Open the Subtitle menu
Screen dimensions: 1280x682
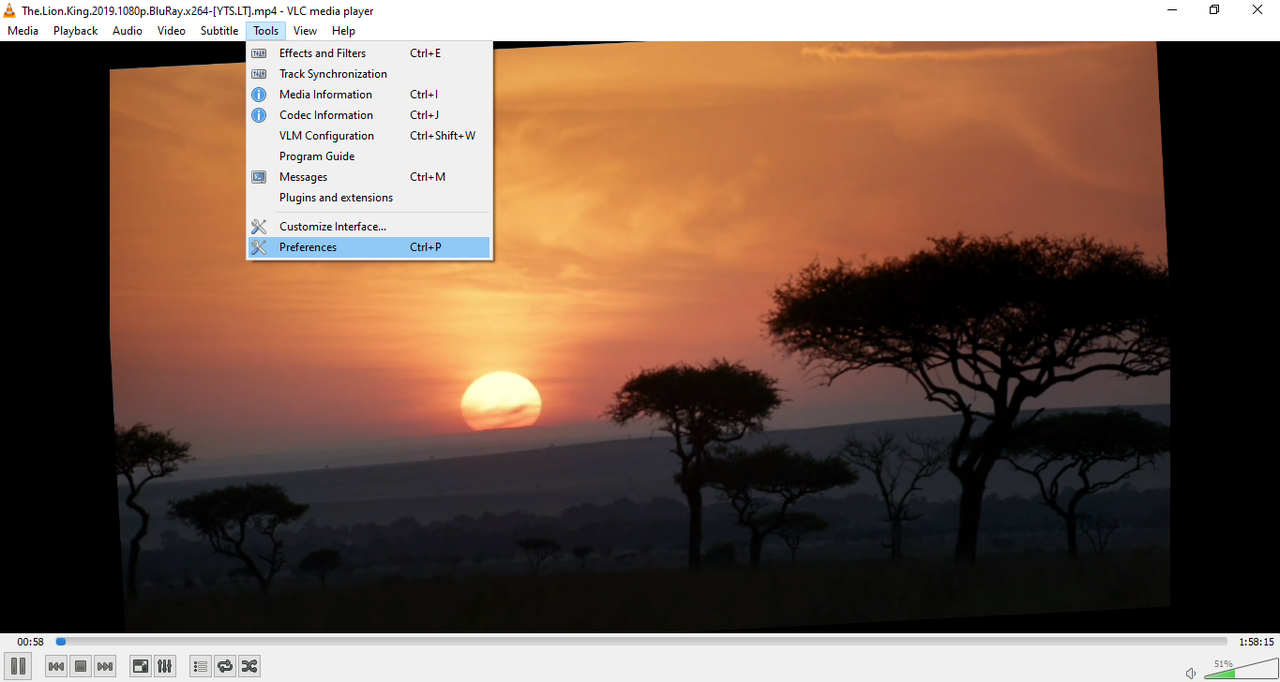(219, 31)
